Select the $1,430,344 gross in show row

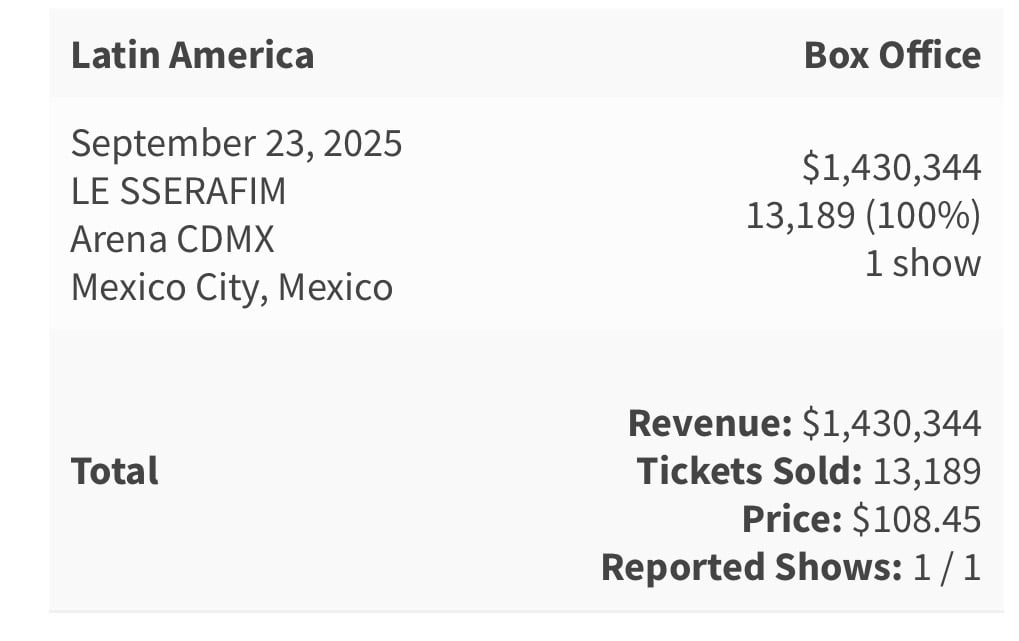click(x=891, y=168)
